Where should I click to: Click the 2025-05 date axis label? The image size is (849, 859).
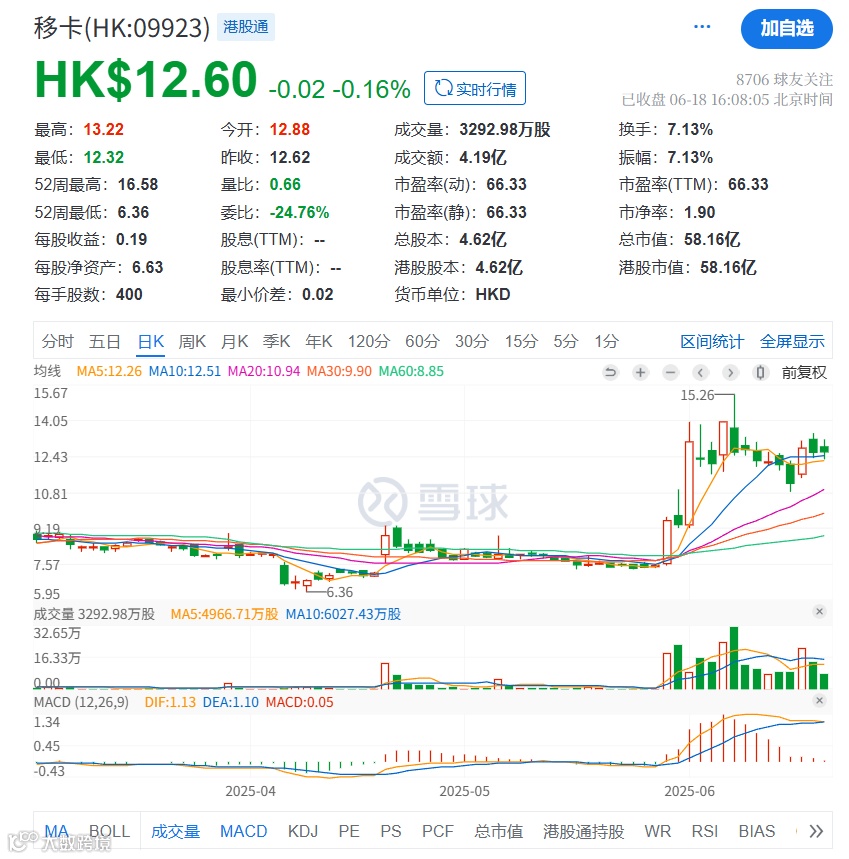464,792
